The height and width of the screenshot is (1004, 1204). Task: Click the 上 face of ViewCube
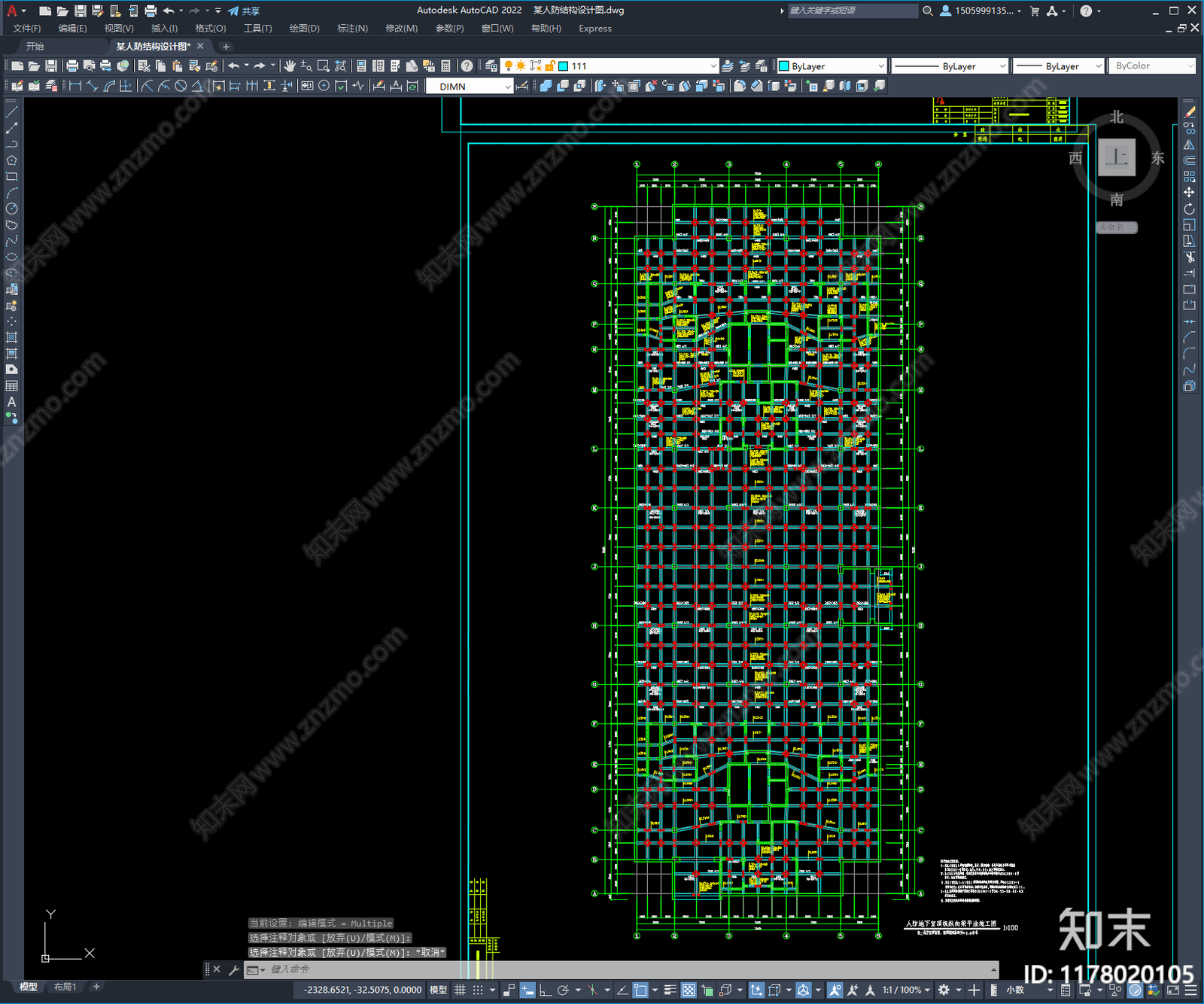[x=1116, y=157]
